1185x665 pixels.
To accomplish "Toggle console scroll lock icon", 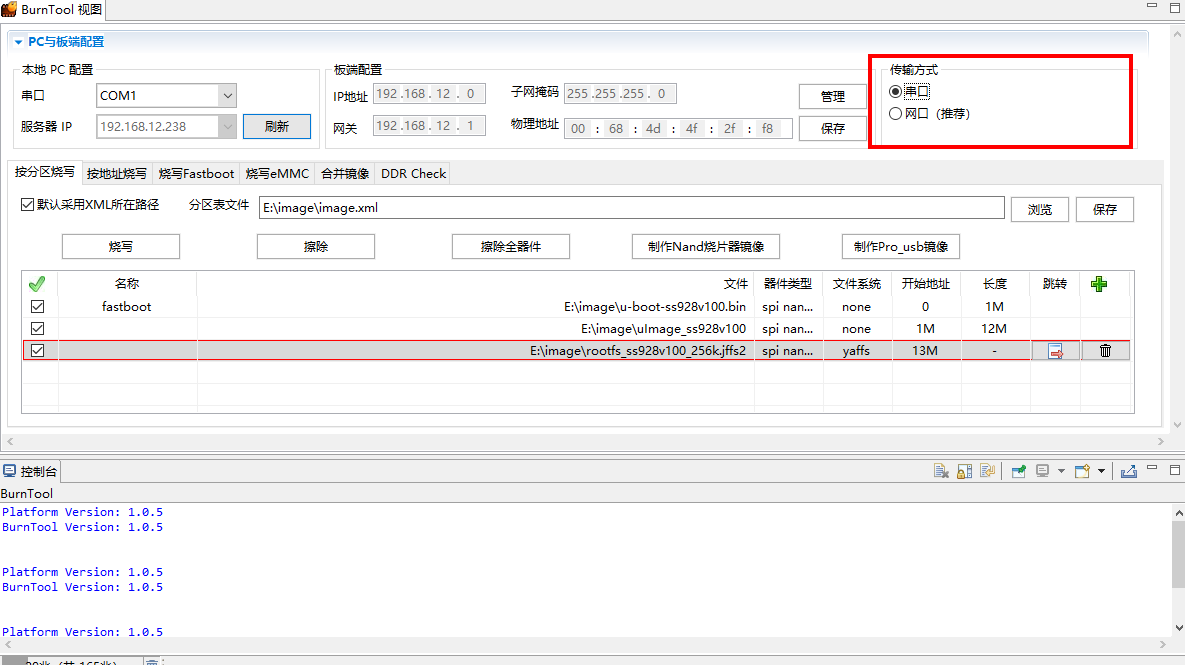I will [965, 471].
